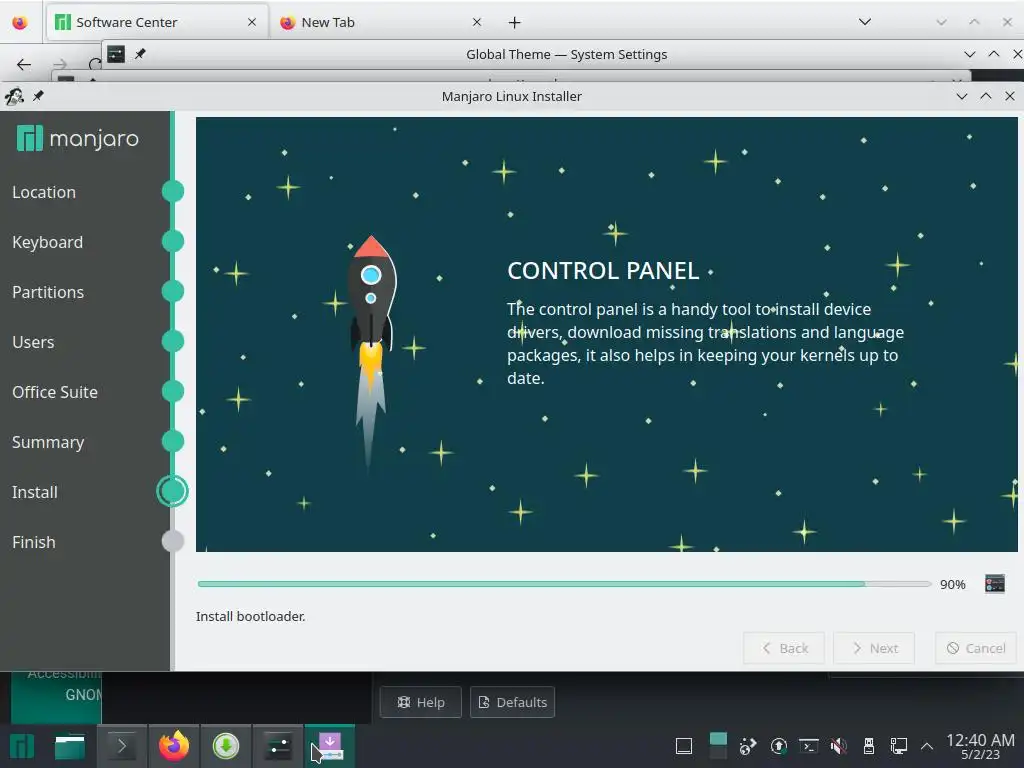
Task: Click the 'Install bootloader.' status text
Action: tap(251, 616)
